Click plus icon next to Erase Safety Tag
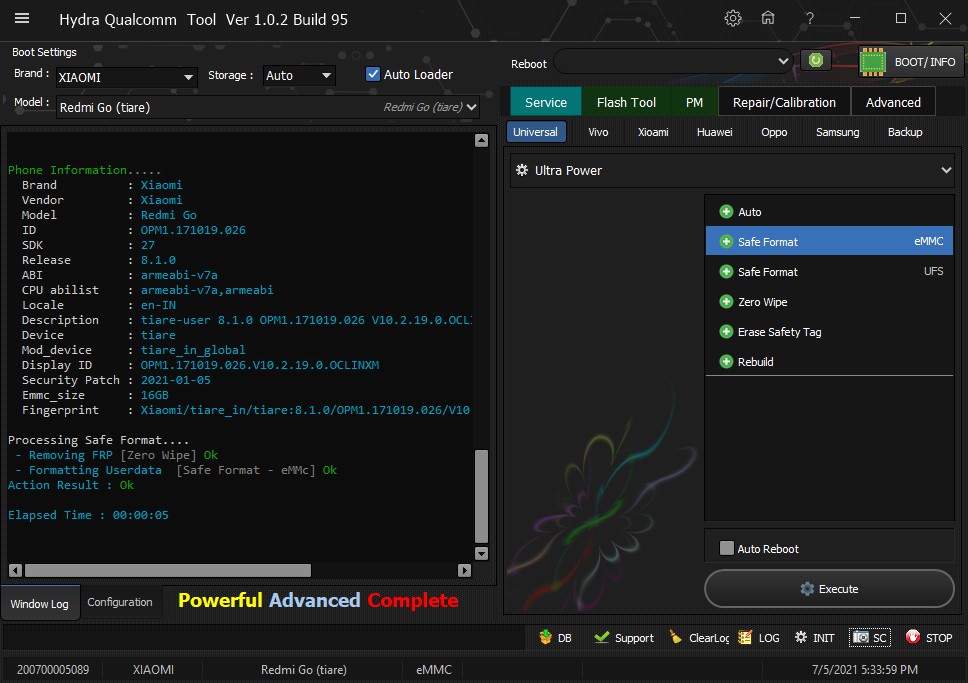The height and width of the screenshot is (683, 968). pos(726,332)
